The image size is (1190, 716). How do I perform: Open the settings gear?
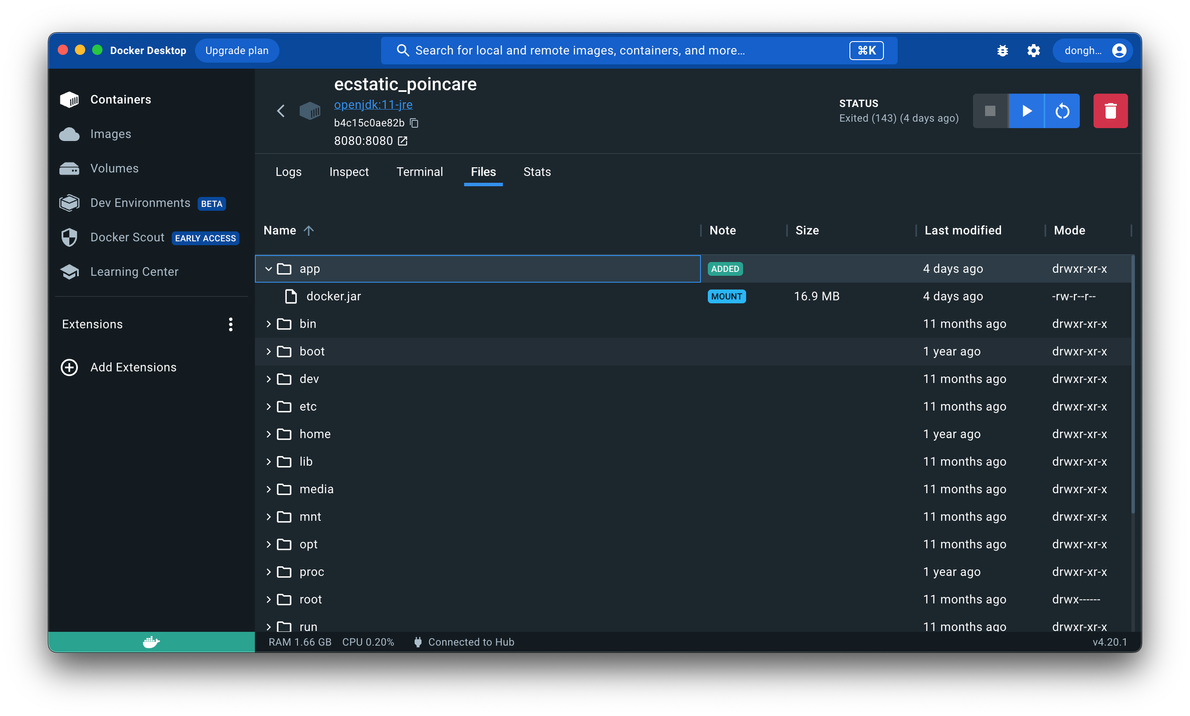pos(1034,51)
